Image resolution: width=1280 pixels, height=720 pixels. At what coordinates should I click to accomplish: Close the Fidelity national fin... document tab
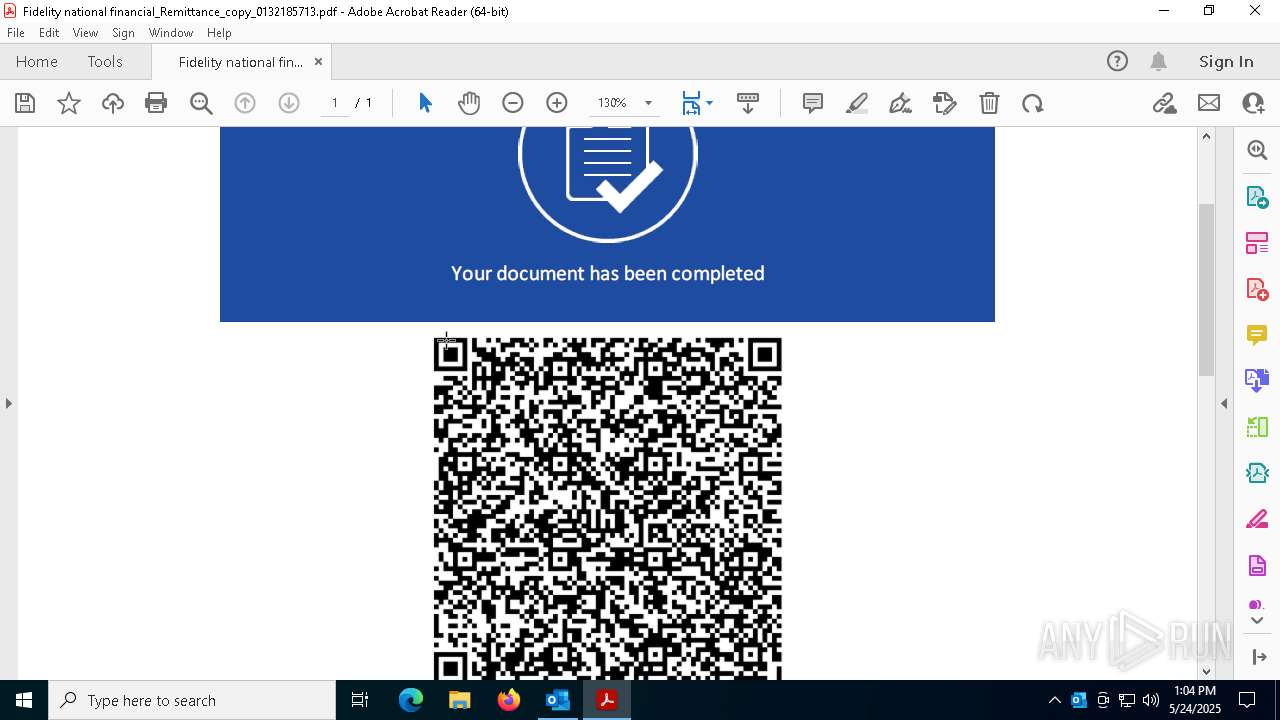tap(318, 61)
